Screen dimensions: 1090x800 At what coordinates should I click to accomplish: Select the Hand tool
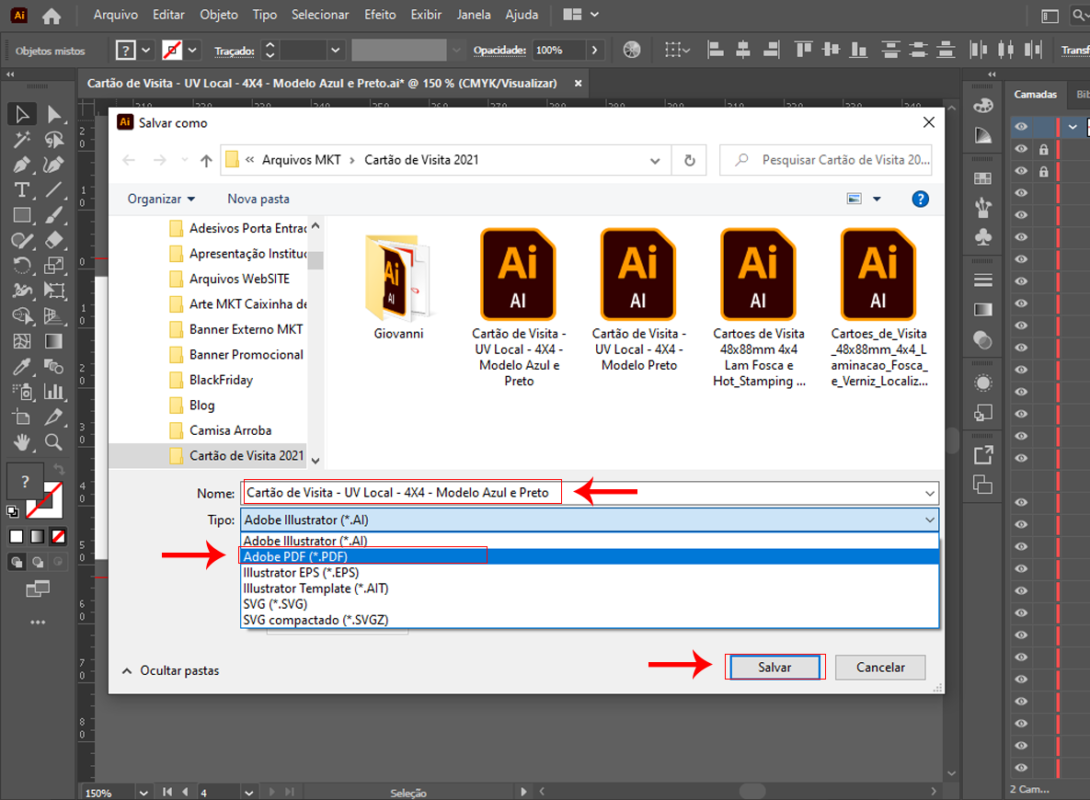tap(22, 442)
